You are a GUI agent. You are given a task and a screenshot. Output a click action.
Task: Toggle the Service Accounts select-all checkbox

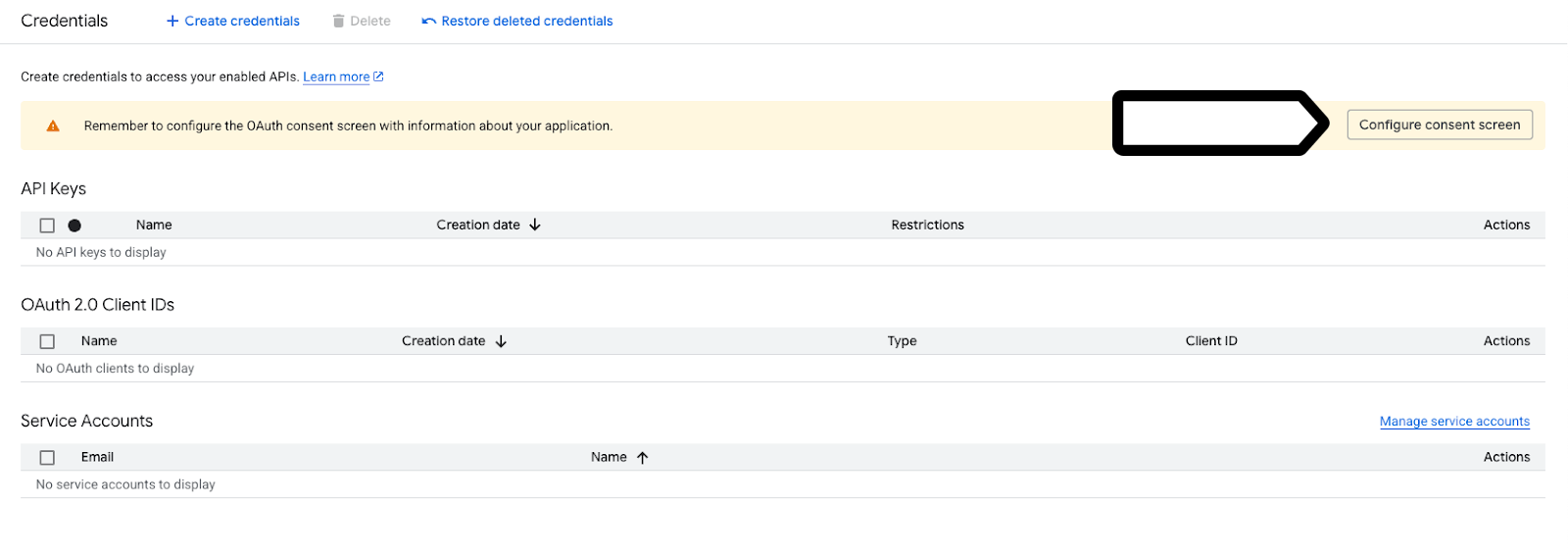(47, 457)
